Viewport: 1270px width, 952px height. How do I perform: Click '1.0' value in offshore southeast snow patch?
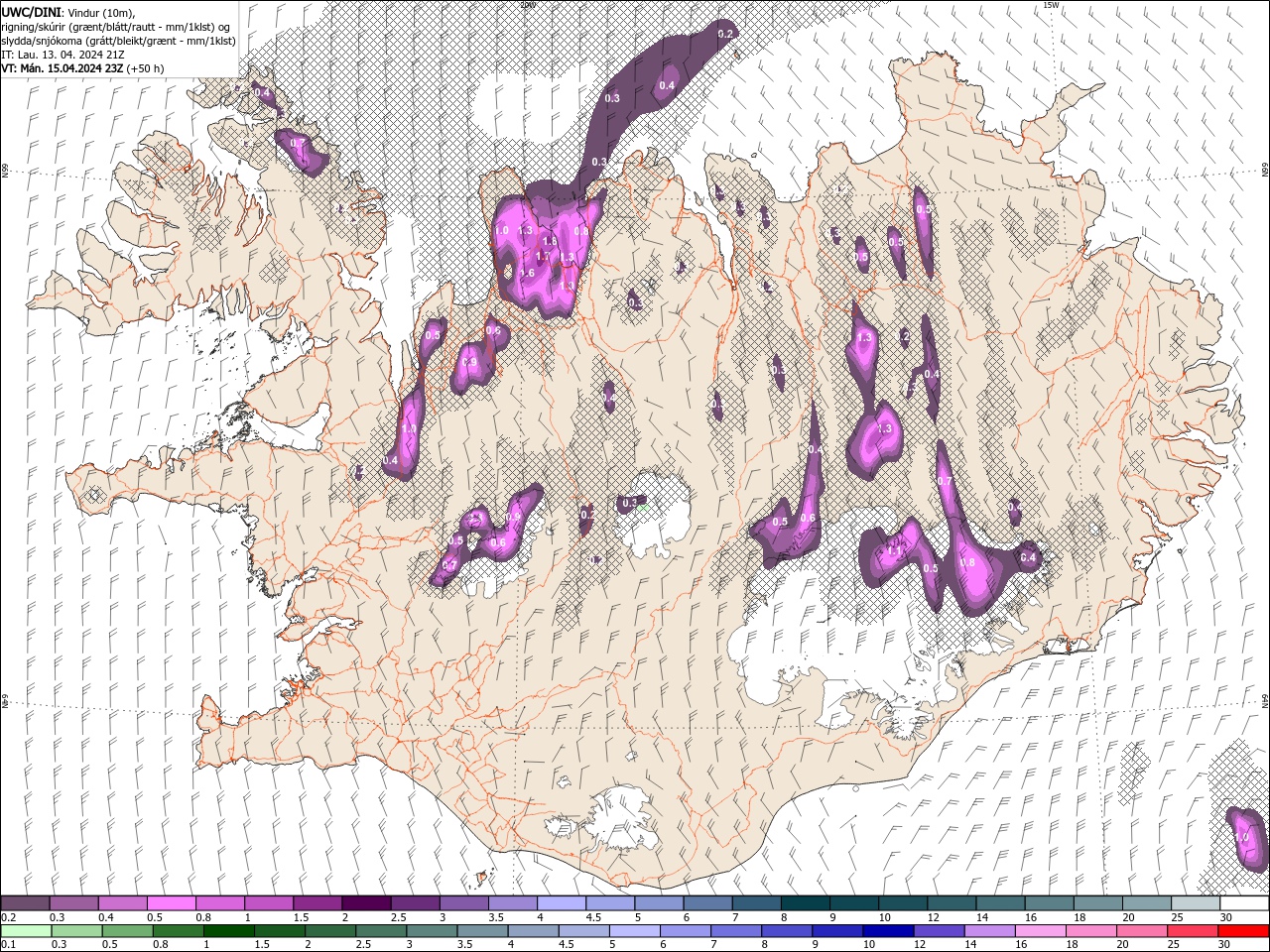click(1241, 837)
